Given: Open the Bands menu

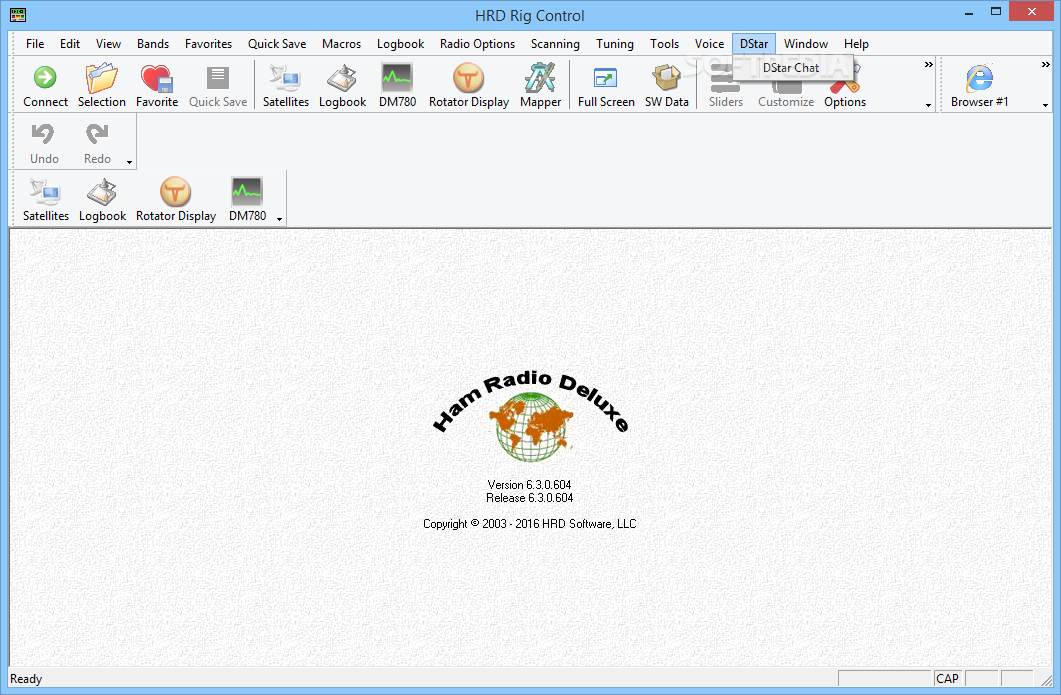Looking at the screenshot, I should [153, 44].
